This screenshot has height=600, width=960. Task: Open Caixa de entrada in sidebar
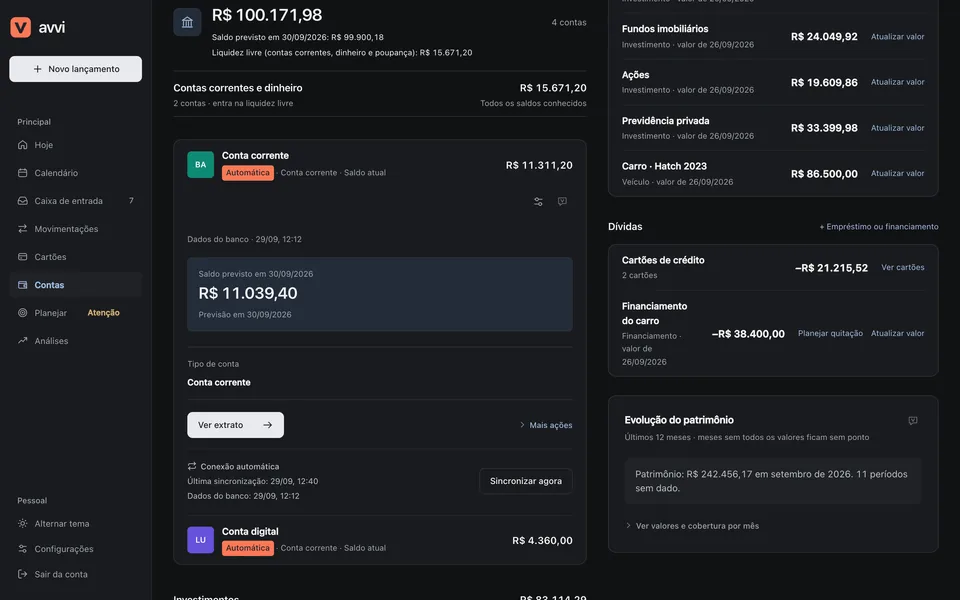pyautogui.click(x=75, y=201)
